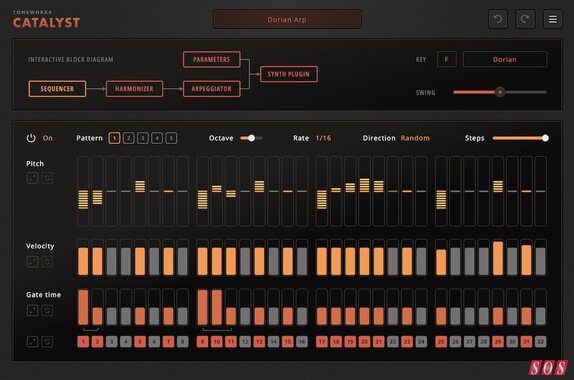The width and height of the screenshot is (574, 380).
Task: Toggle step 16 on/off
Action: 302,342
